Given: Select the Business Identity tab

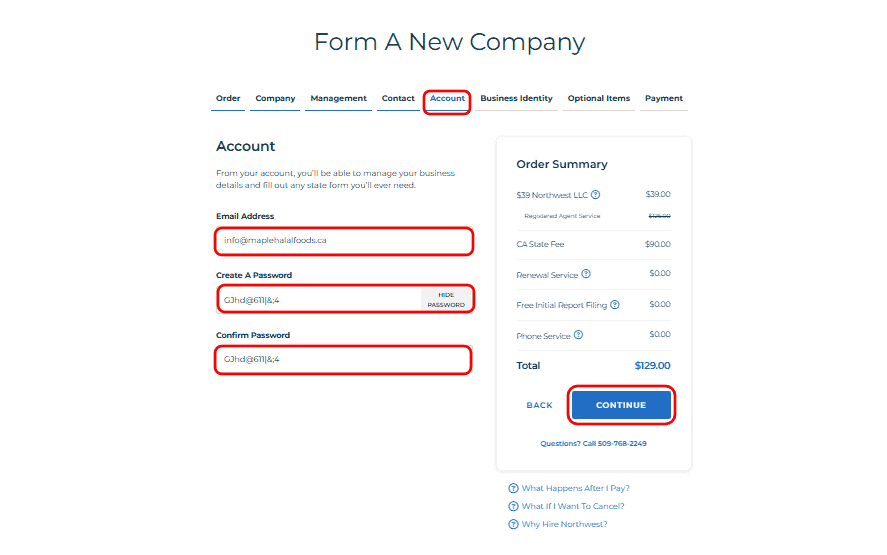Looking at the screenshot, I should pyautogui.click(x=516, y=98).
